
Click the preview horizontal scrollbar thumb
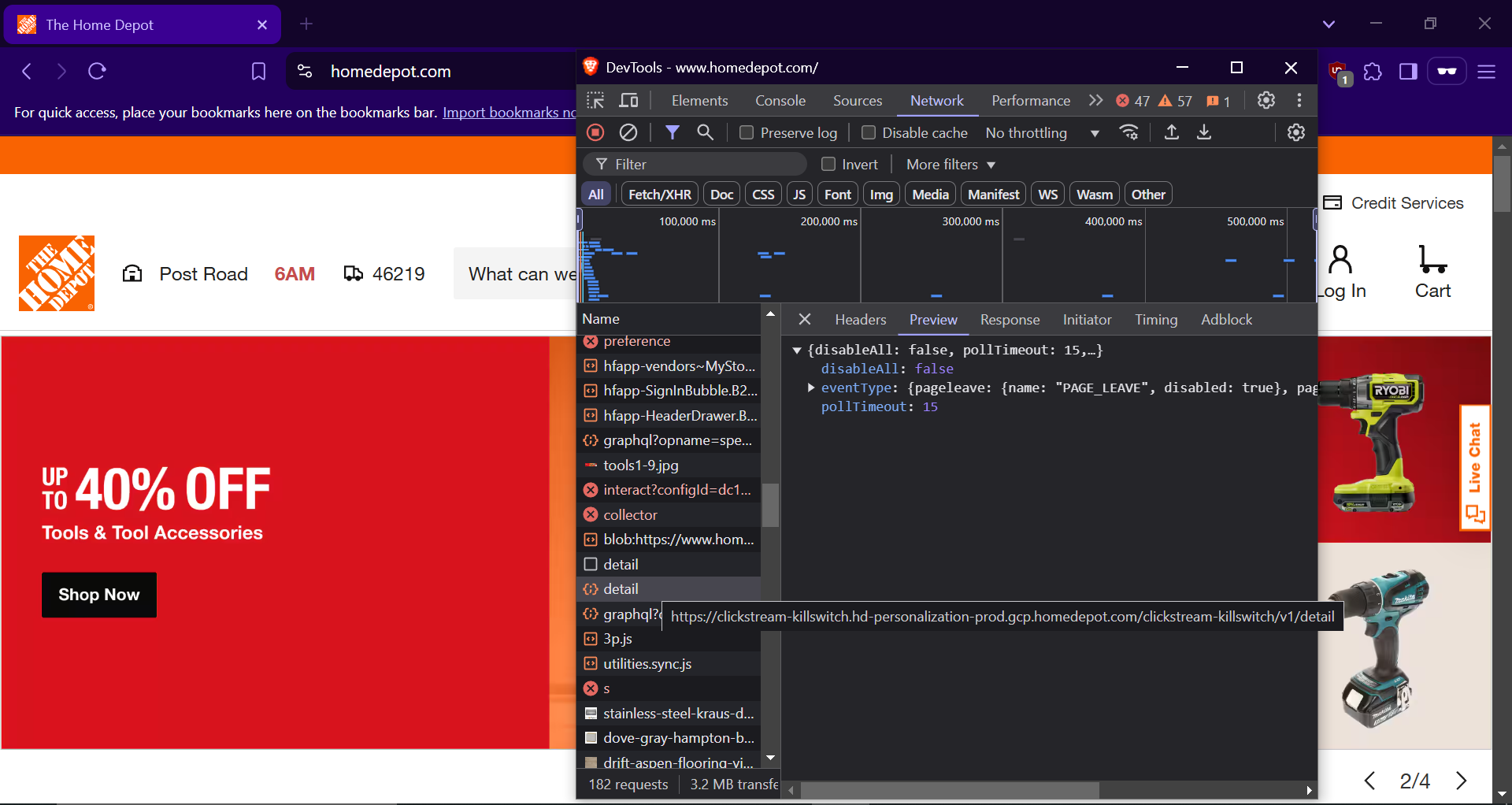point(949,790)
